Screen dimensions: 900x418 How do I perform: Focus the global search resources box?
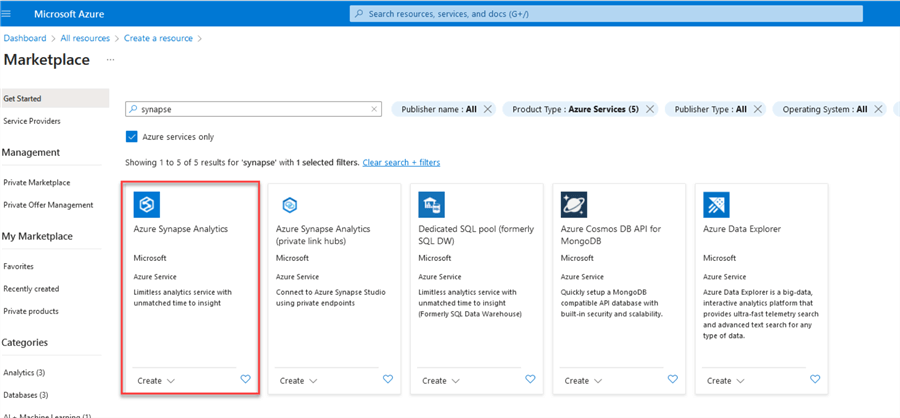606,14
